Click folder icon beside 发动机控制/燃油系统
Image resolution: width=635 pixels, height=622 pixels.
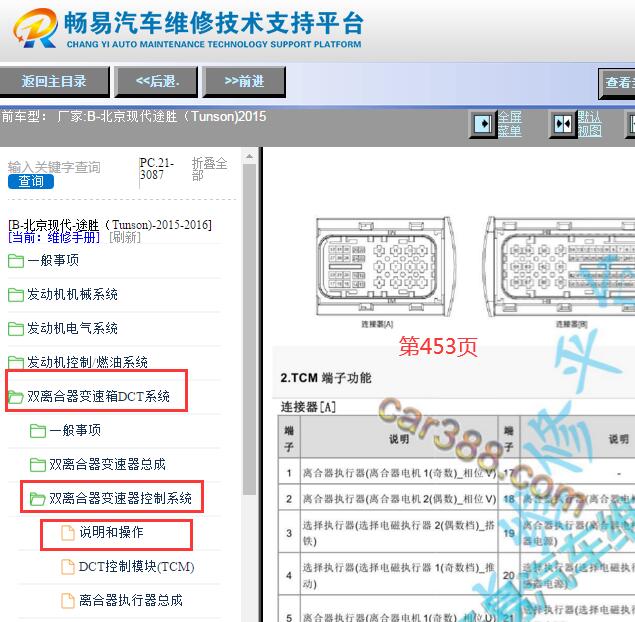coord(16,362)
